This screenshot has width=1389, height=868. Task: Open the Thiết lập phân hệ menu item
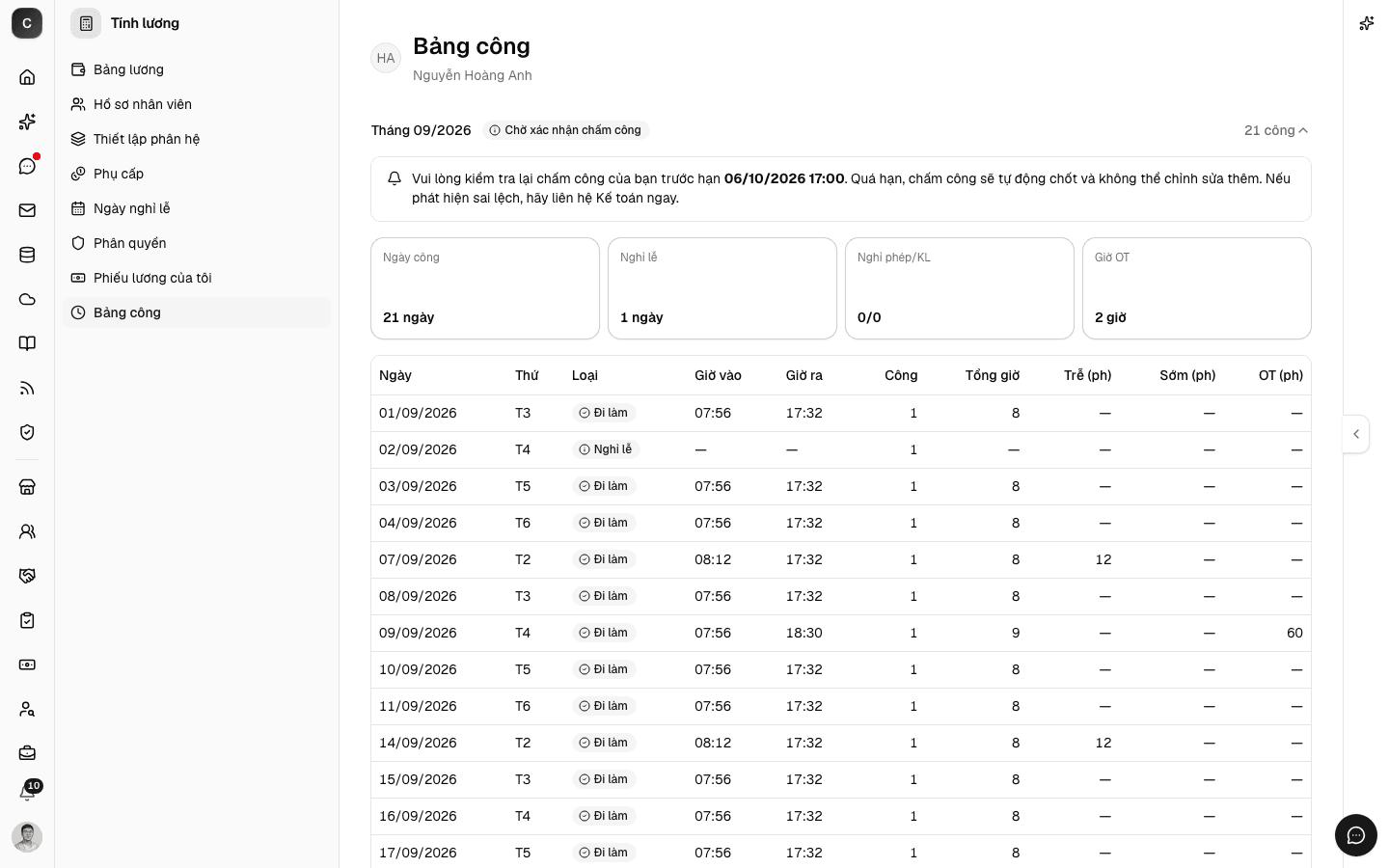(197, 139)
